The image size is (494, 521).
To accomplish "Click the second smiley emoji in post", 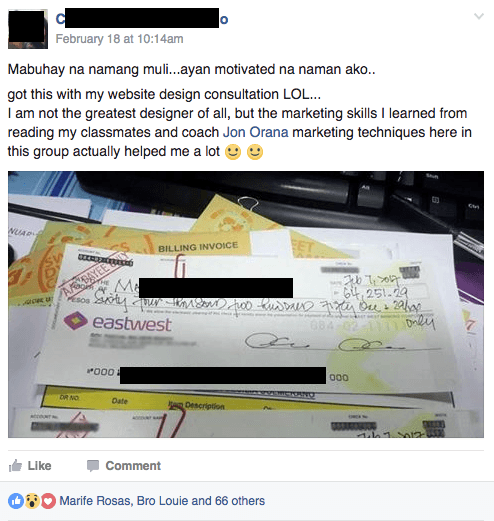I will [x=255, y=152].
